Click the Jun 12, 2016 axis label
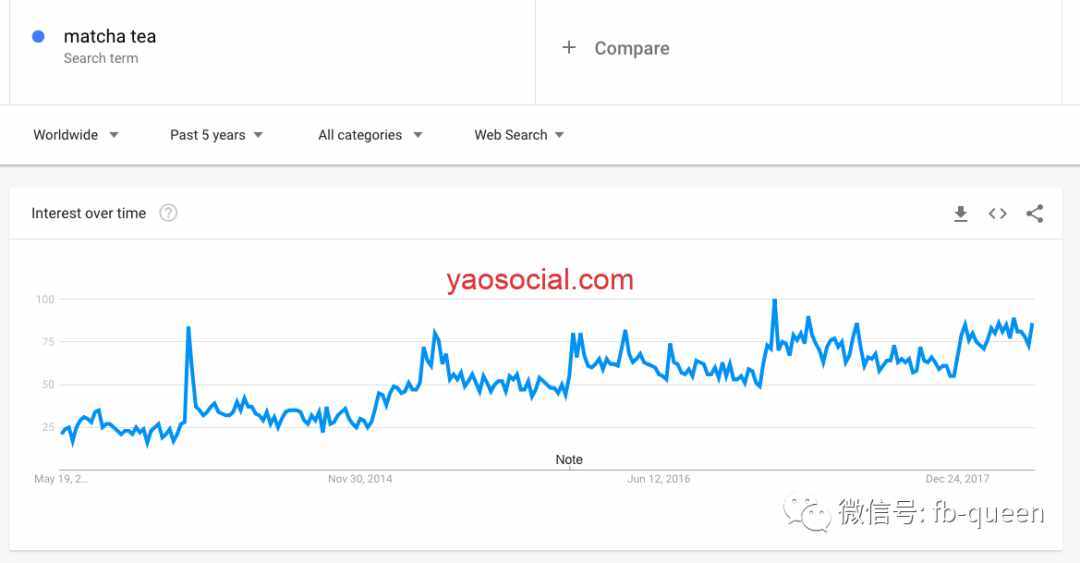 658,479
